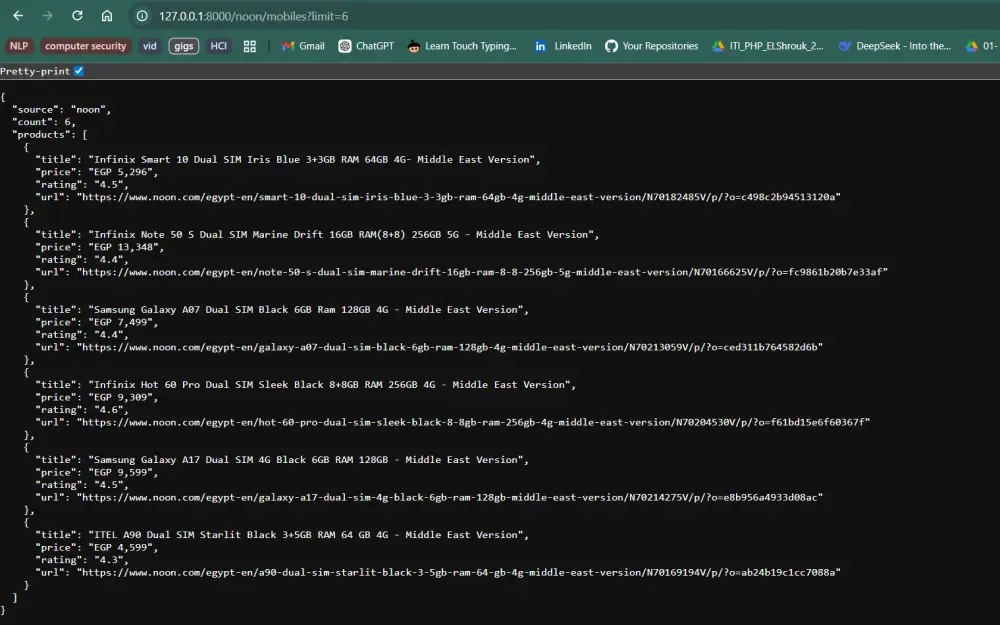
Task: Click the "source": "noon" line
Action: (x=61, y=110)
